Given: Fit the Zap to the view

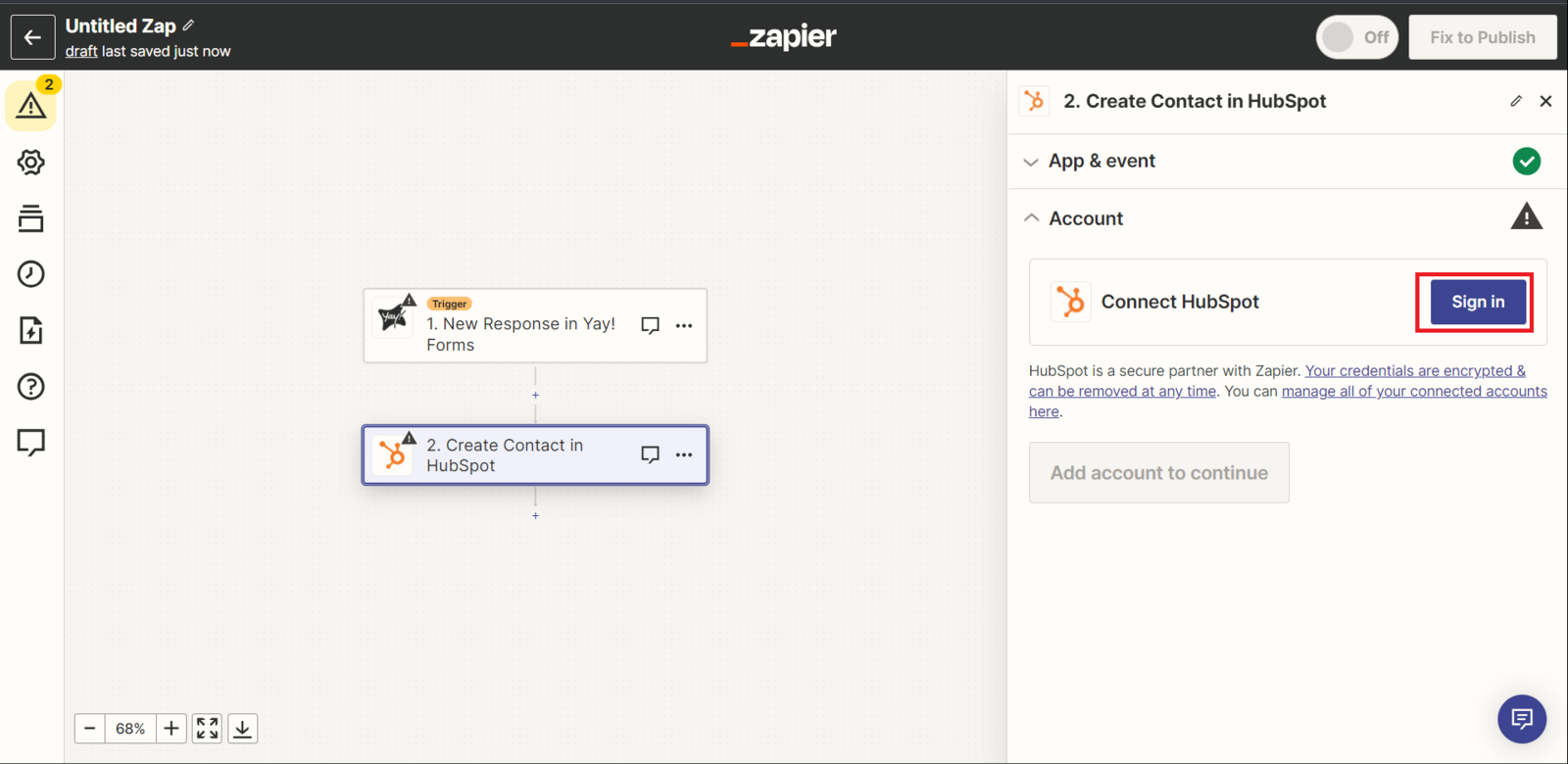Looking at the screenshot, I should click(x=207, y=729).
